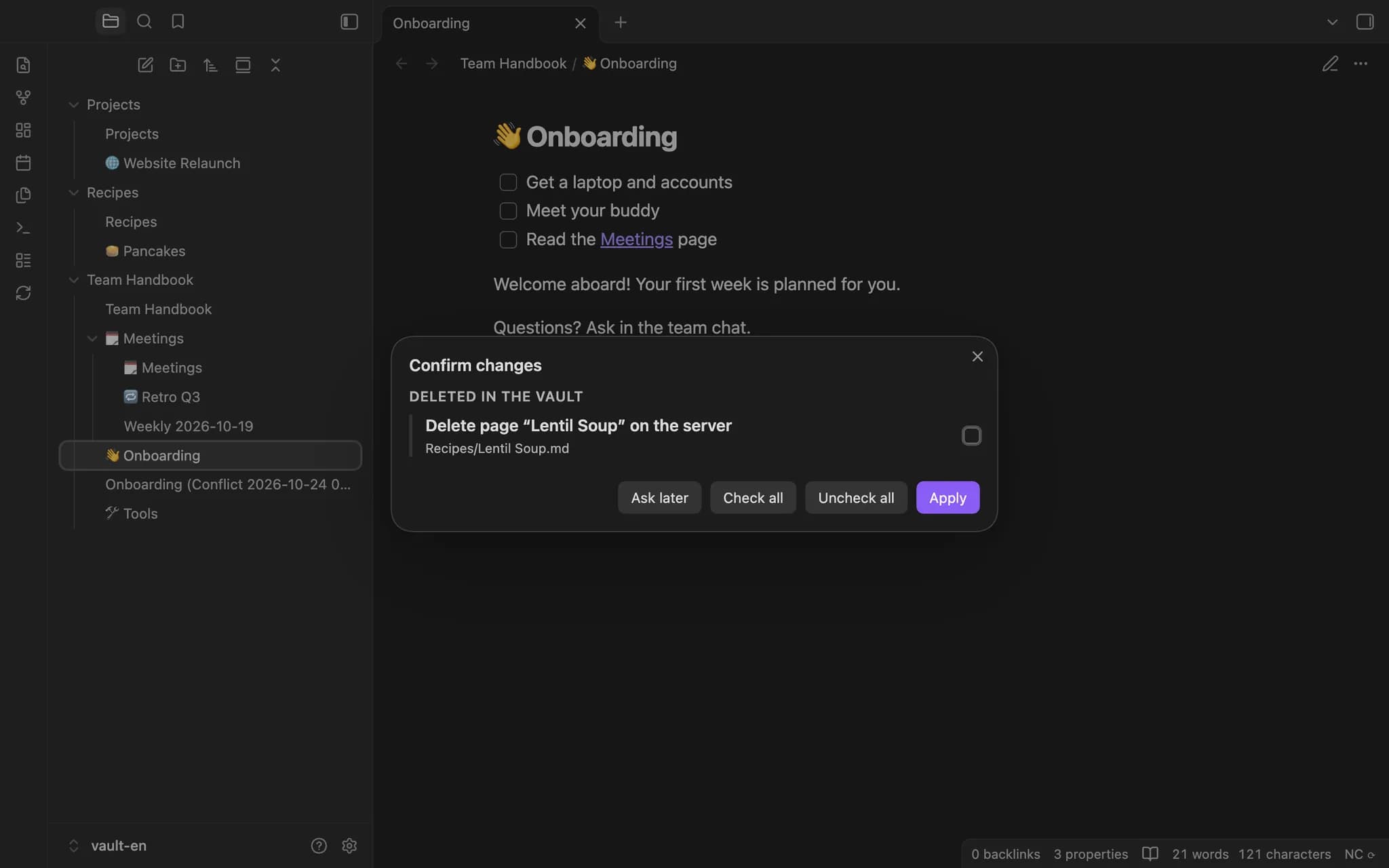This screenshot has height=868, width=1389.
Task: Open the search magnifier icon
Action: click(144, 22)
